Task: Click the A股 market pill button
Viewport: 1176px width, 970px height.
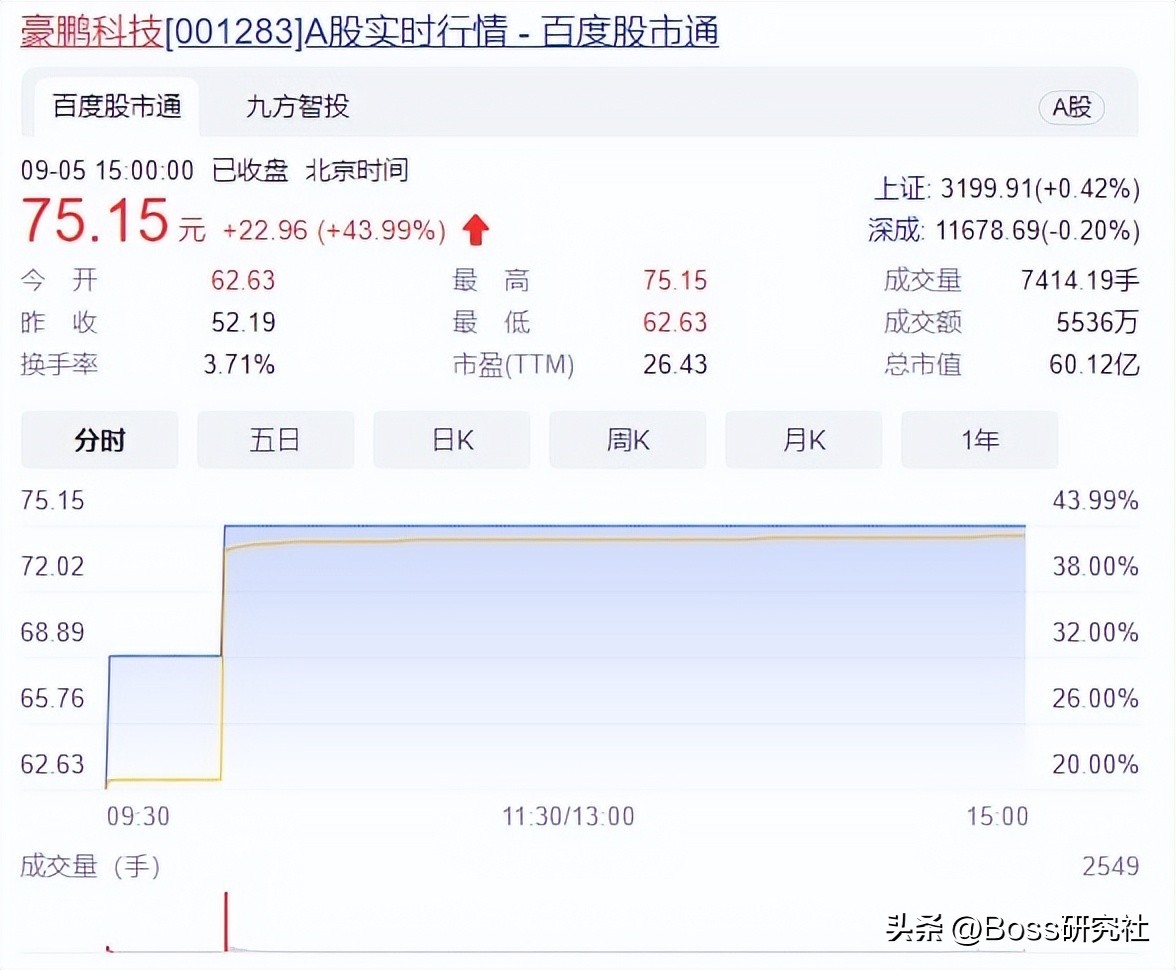Action: (1071, 108)
